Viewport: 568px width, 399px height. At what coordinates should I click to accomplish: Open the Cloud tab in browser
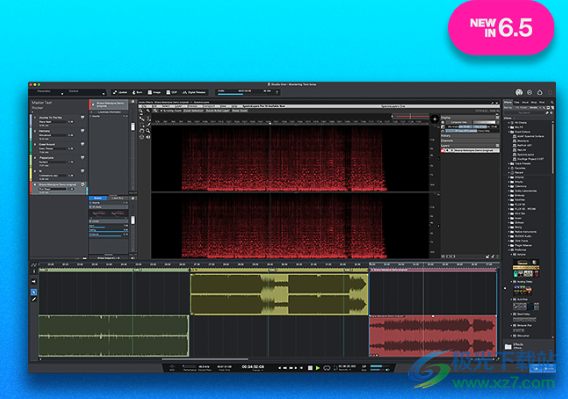pos(525,103)
